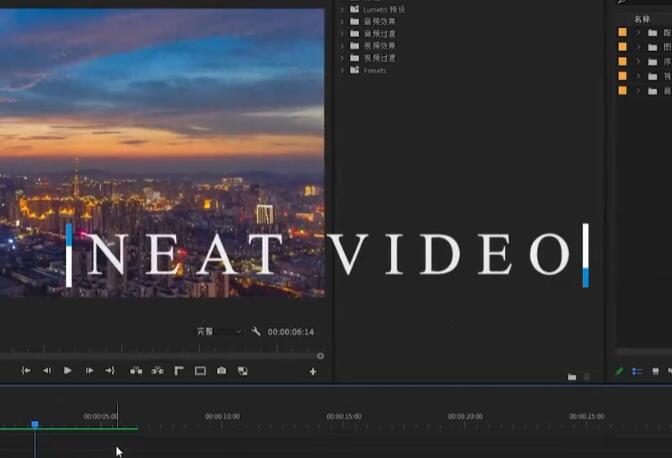Image resolution: width=672 pixels, height=458 pixels.
Task: Click the 00:00:05:00 timeline ruler mark
Action: tap(101, 416)
